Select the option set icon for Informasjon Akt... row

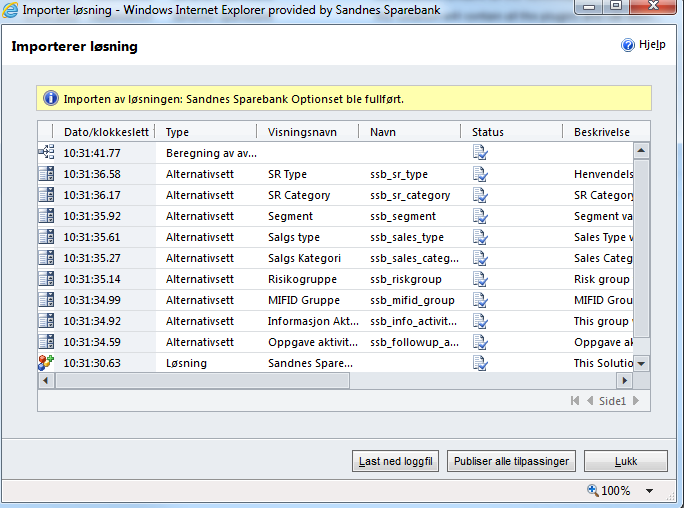46,320
